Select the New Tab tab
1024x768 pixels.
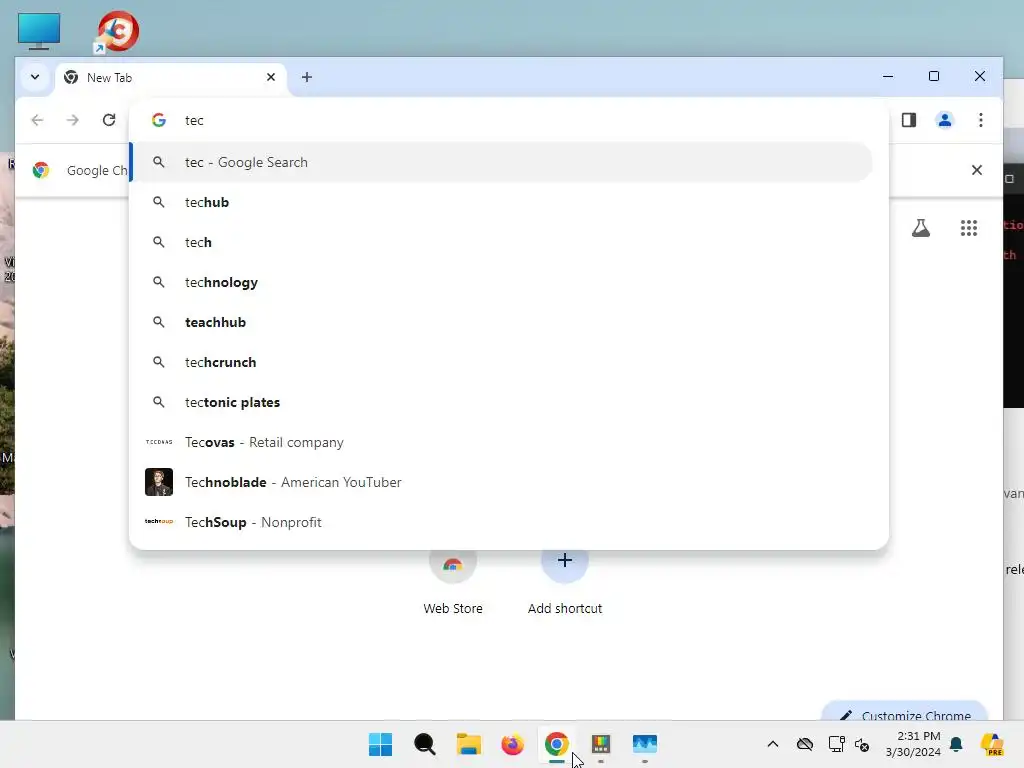click(x=171, y=78)
